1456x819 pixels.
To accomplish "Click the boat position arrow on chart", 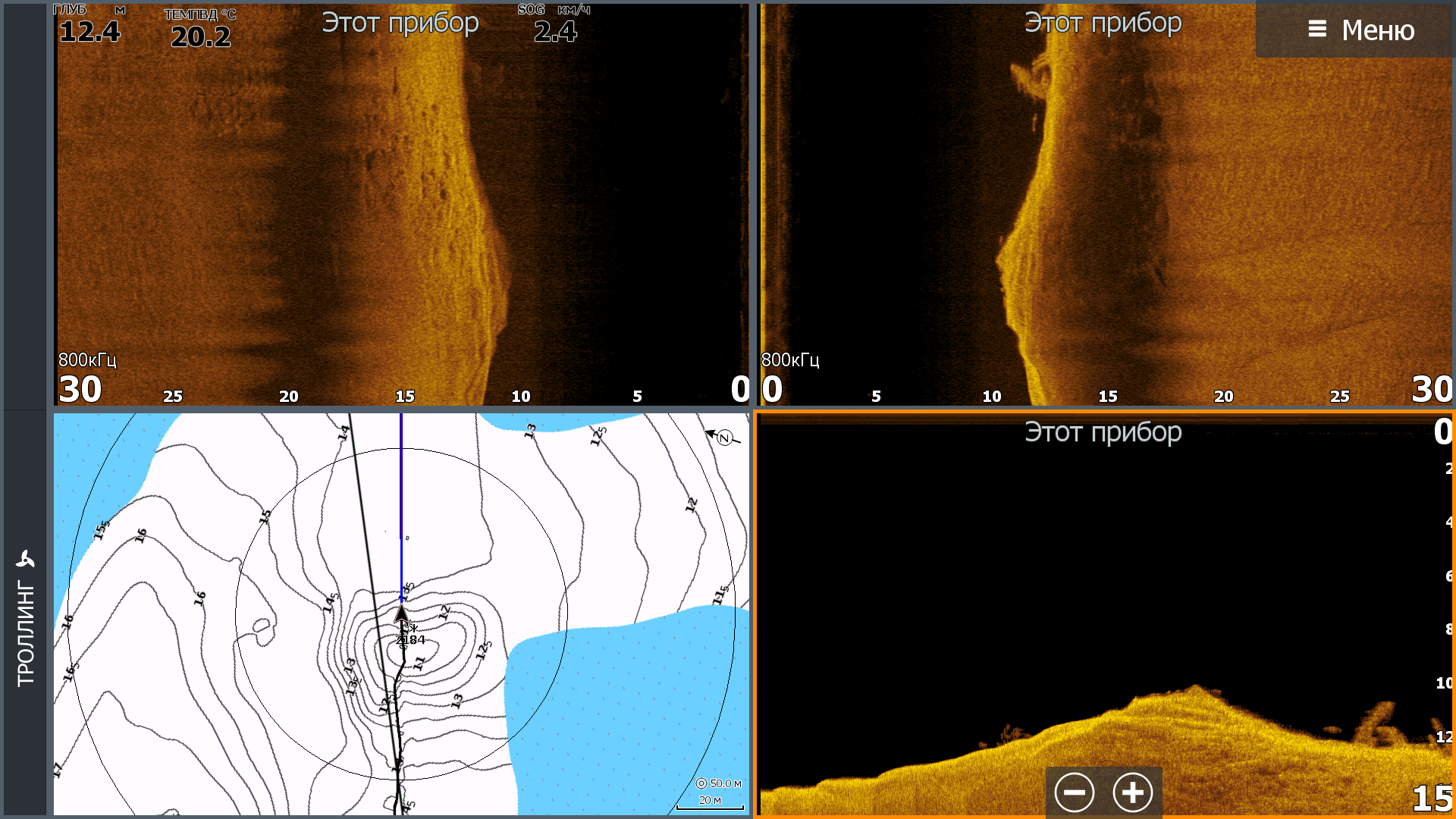I will (x=401, y=613).
